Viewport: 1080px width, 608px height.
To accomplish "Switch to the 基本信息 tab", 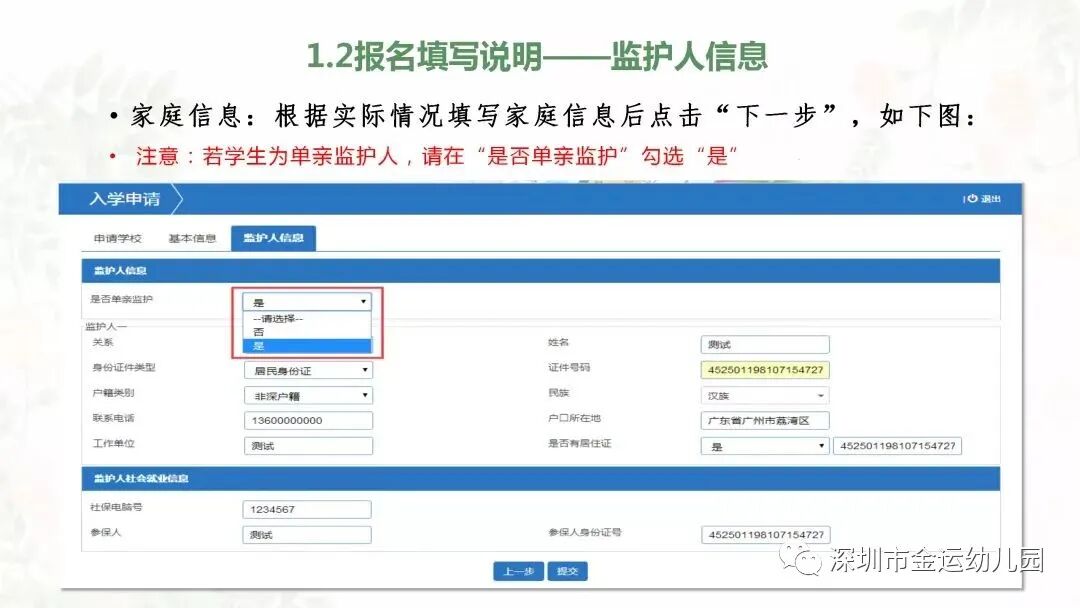I will click(191, 238).
